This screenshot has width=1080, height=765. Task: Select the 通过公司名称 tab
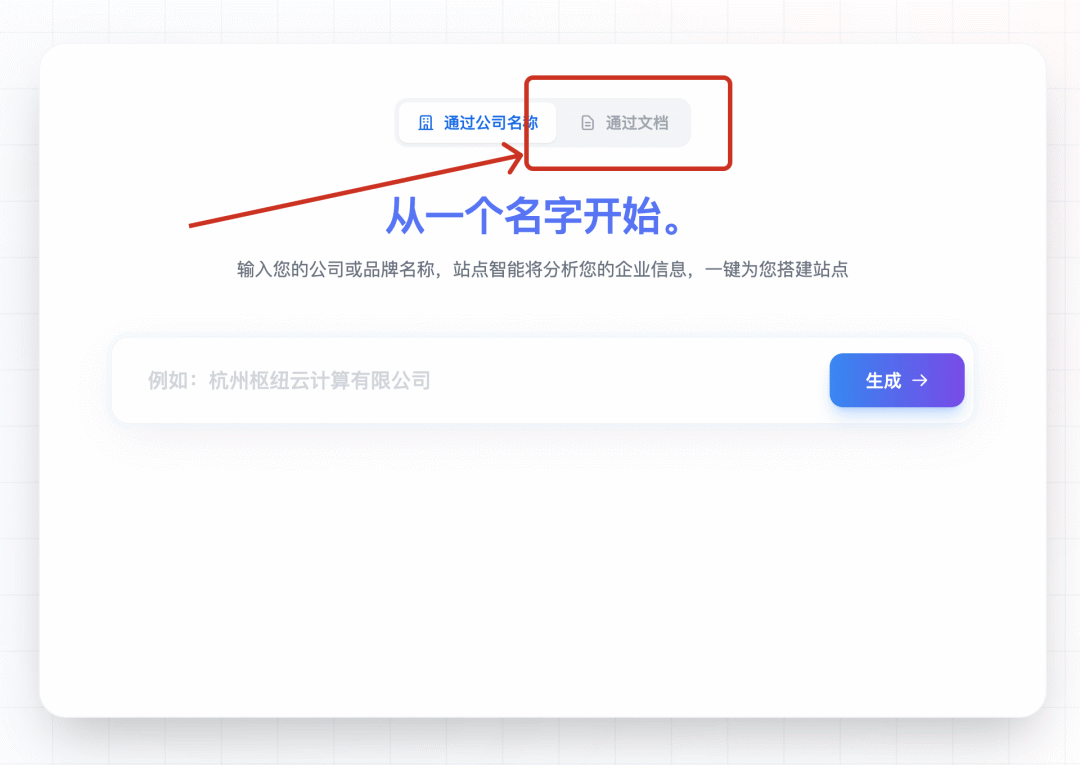pyautogui.click(x=477, y=123)
